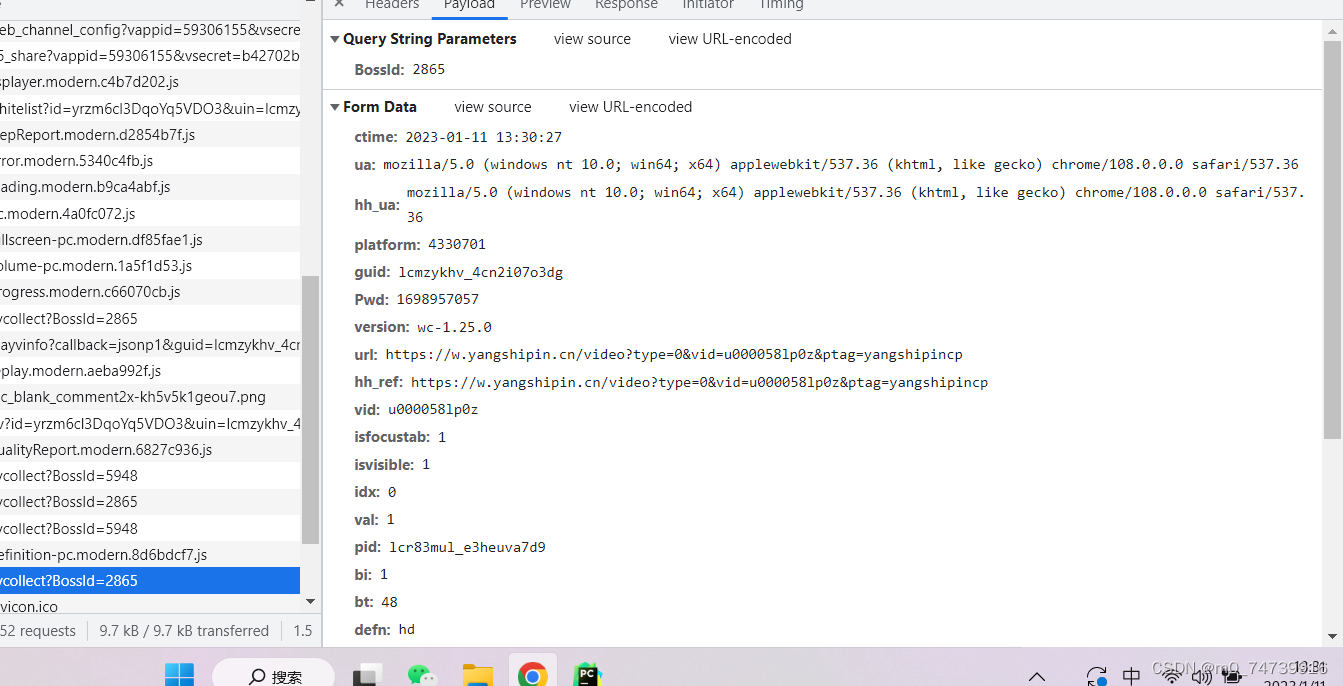Launch WeChat from the taskbar
This screenshot has width=1343, height=686.
[423, 676]
